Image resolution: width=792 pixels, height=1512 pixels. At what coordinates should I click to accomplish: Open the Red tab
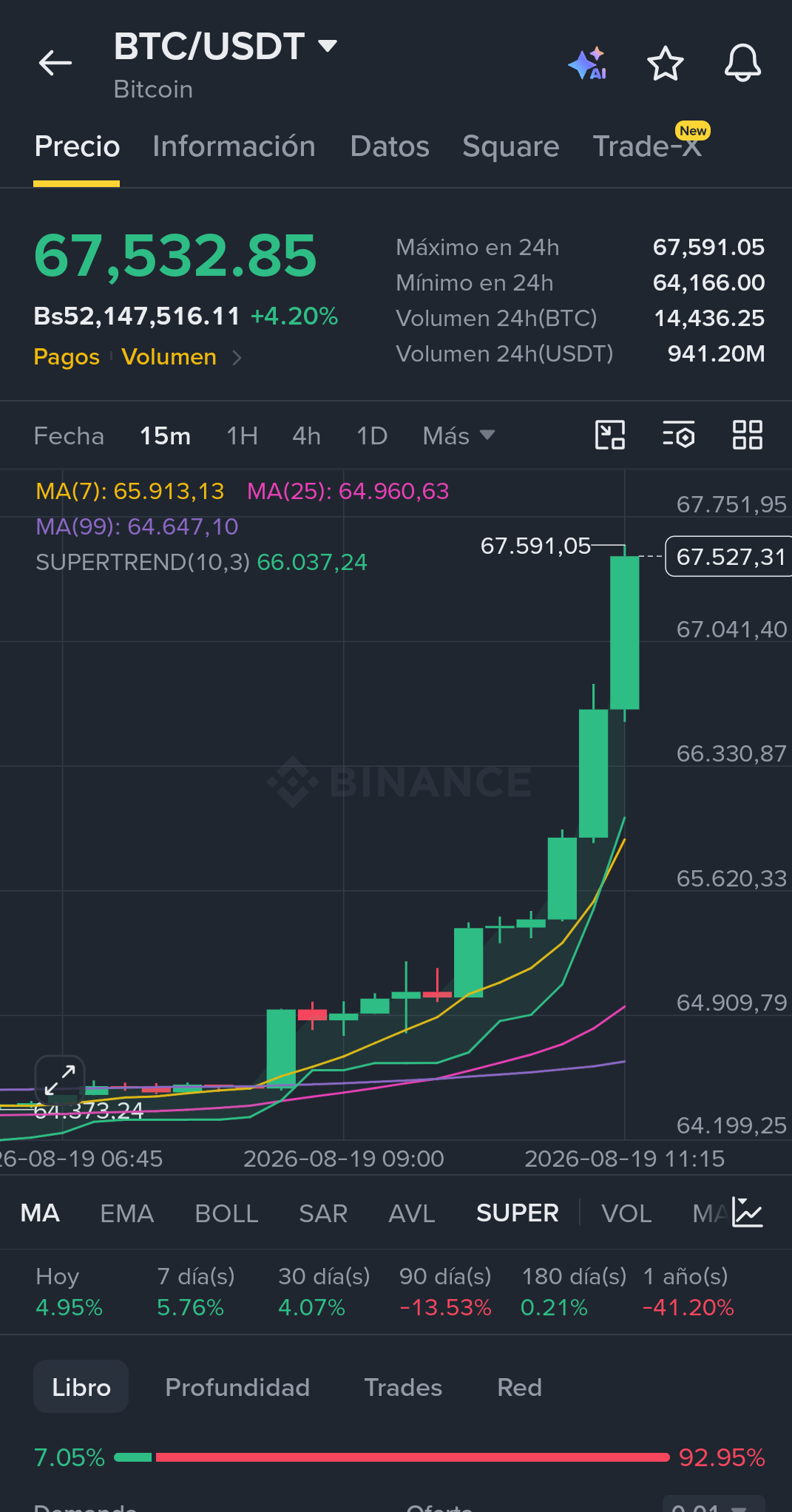[x=519, y=1387]
